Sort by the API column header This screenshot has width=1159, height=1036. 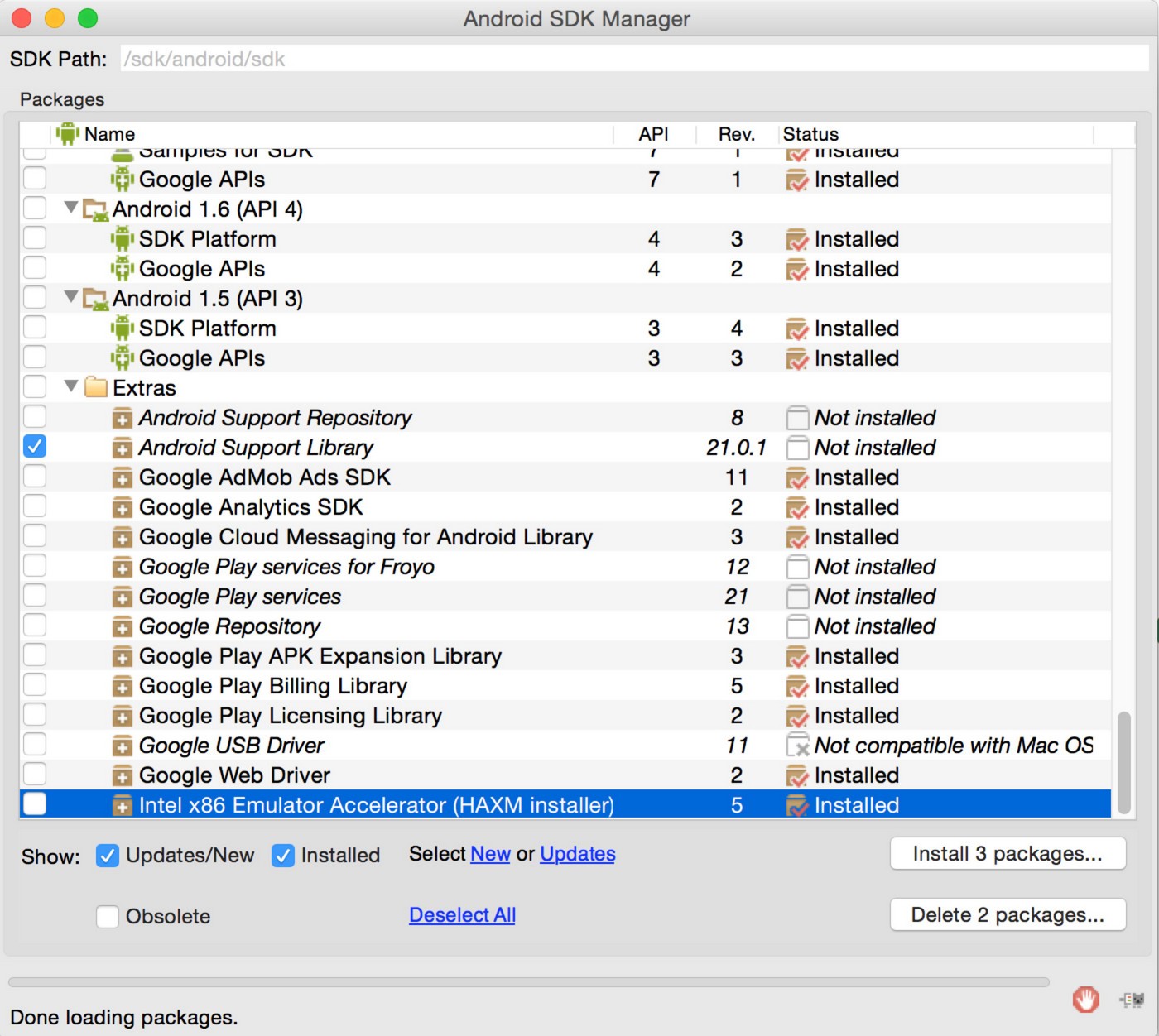(x=654, y=134)
